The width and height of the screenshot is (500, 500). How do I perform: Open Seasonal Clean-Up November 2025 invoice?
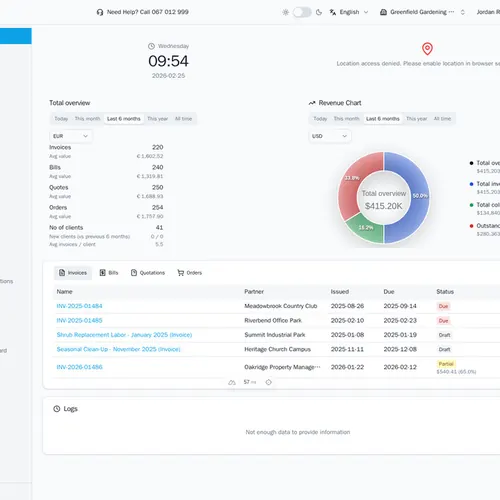pos(118,349)
